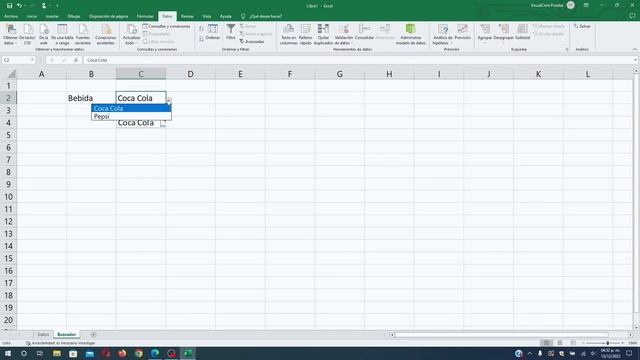Click the Consolidar icon

pos(364,32)
